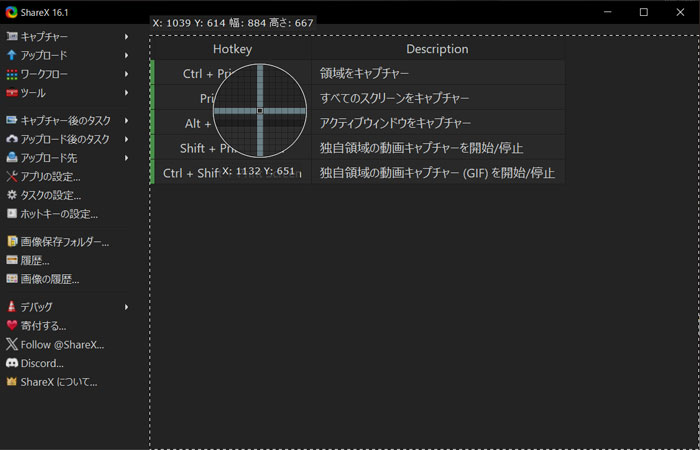Click 寄付する... link
Viewport: 700px width, 450px height.
[43, 326]
